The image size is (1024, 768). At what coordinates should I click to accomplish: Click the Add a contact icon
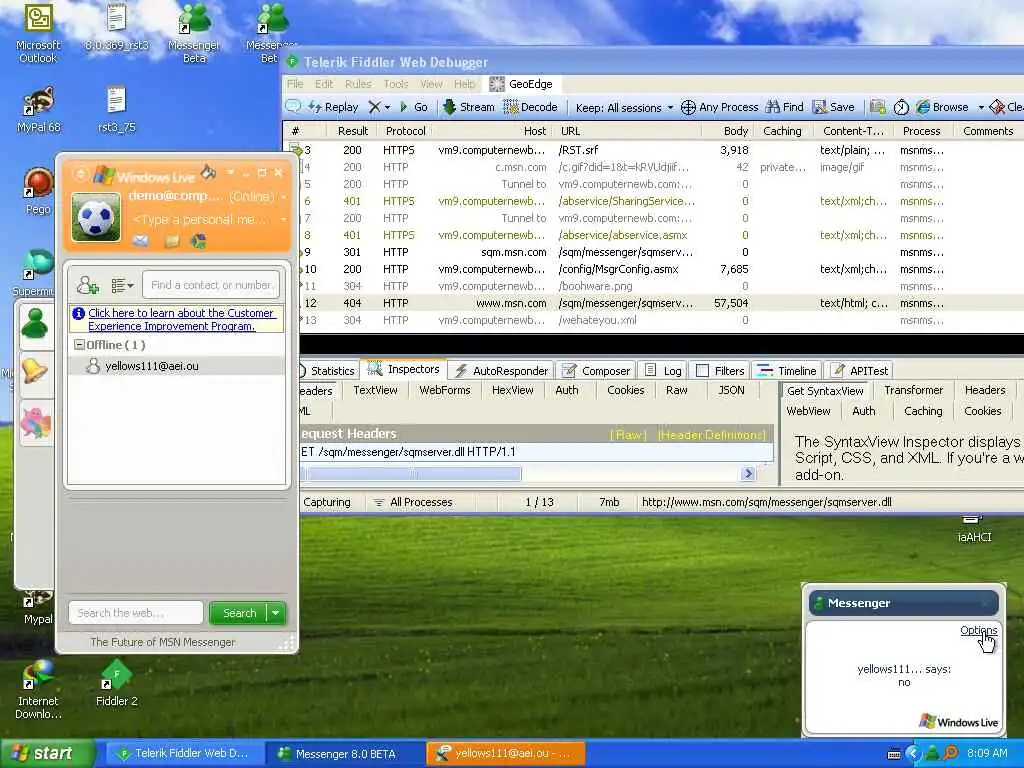88,285
